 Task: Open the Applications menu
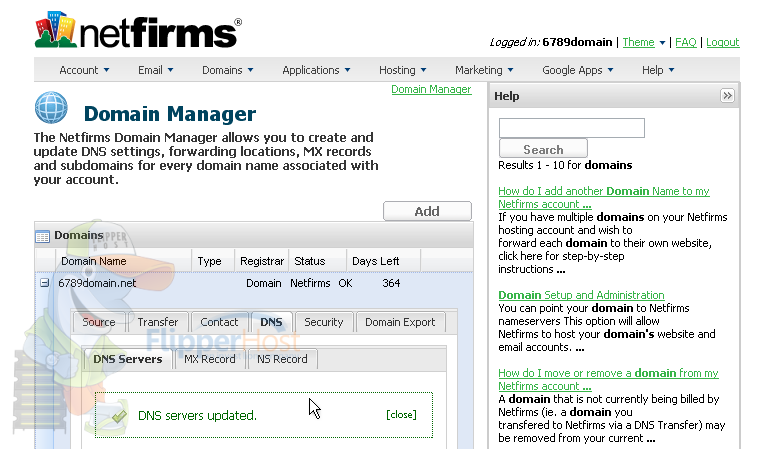316,70
